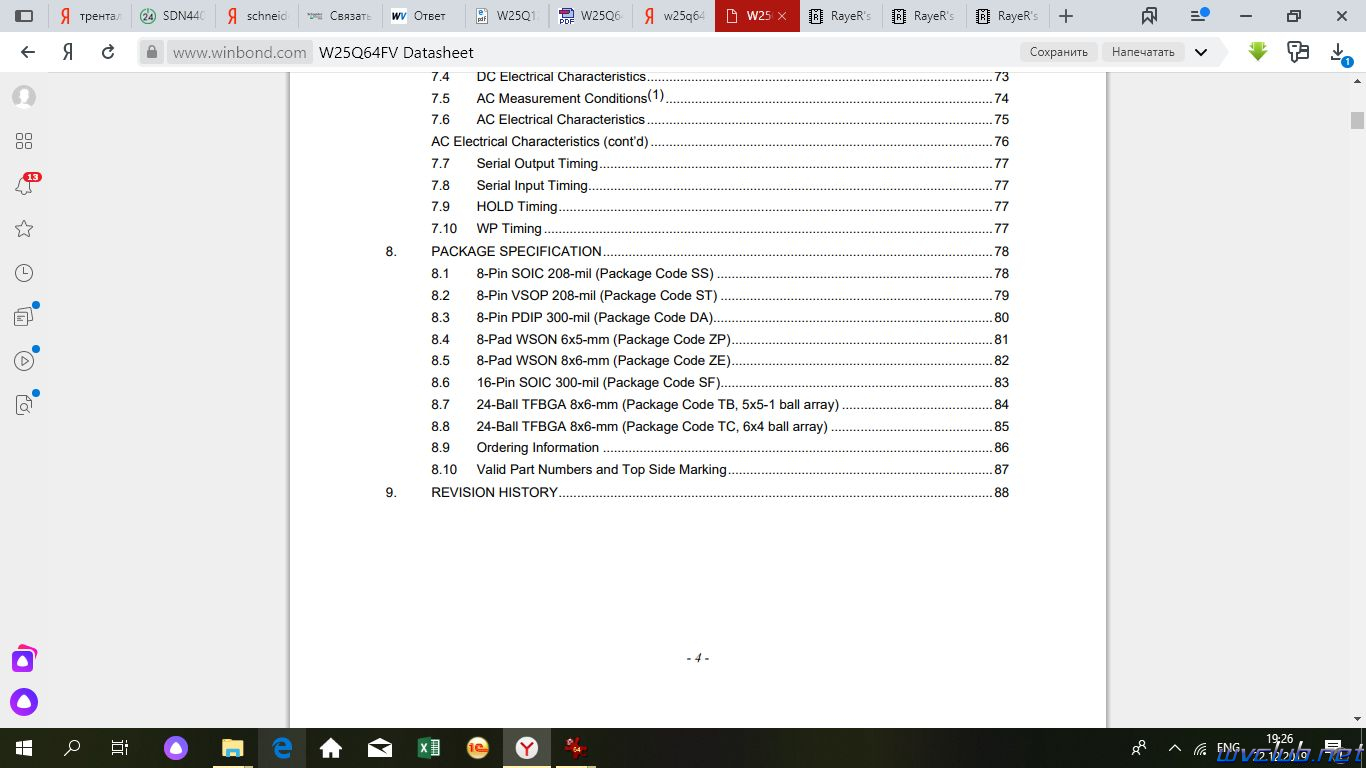This screenshot has height=768, width=1366.
Task: Switch to the schneid tab
Action: tap(259, 16)
